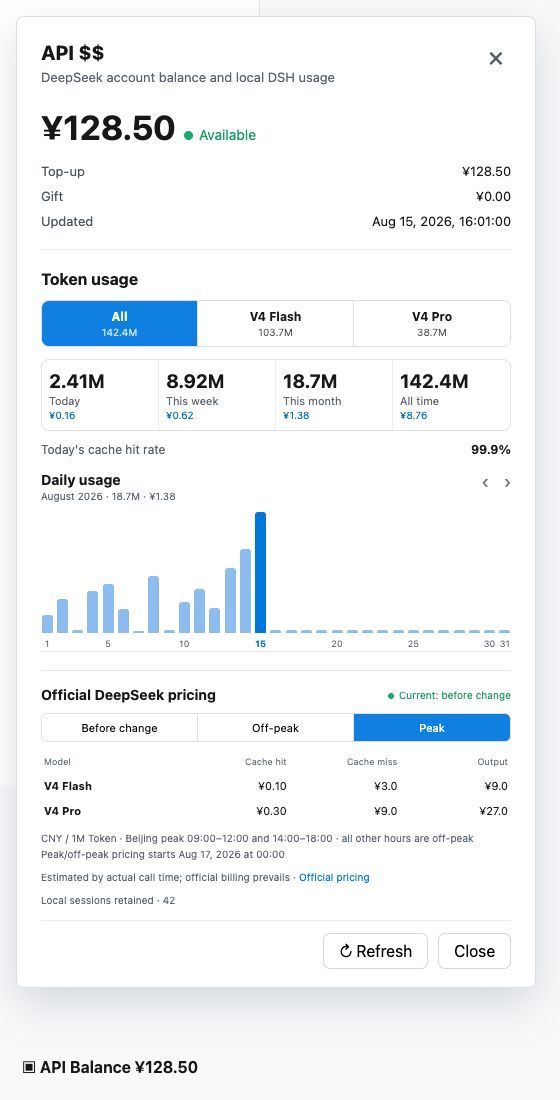Select the All time usage card
560x1100 pixels.
coord(451,395)
